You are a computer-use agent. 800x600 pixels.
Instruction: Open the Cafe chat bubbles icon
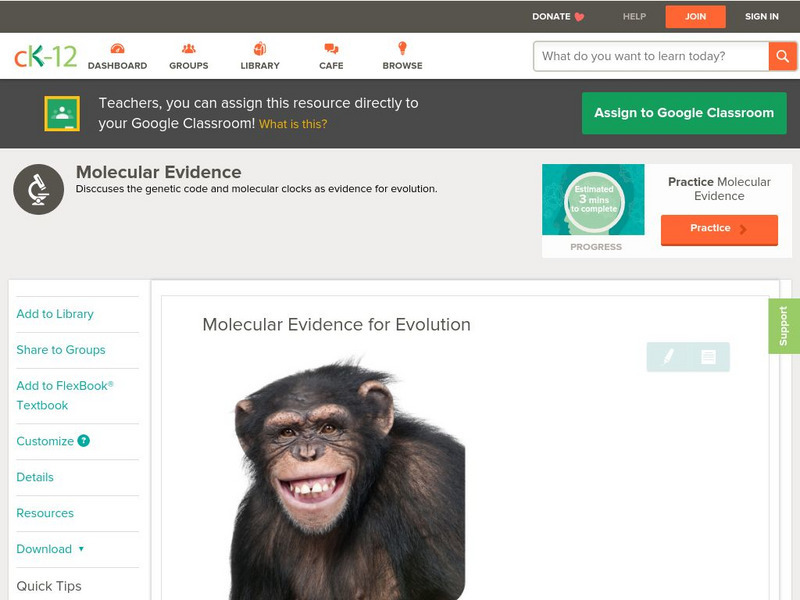pos(331,48)
